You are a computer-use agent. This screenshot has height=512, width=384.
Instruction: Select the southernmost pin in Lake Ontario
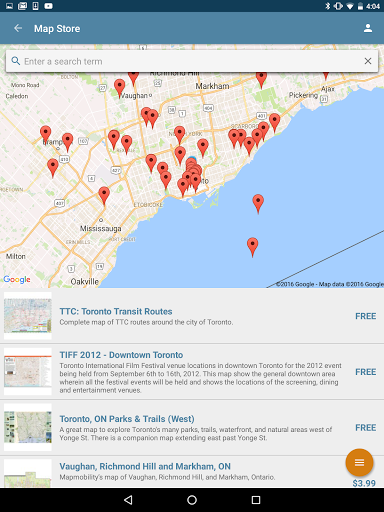click(253, 247)
